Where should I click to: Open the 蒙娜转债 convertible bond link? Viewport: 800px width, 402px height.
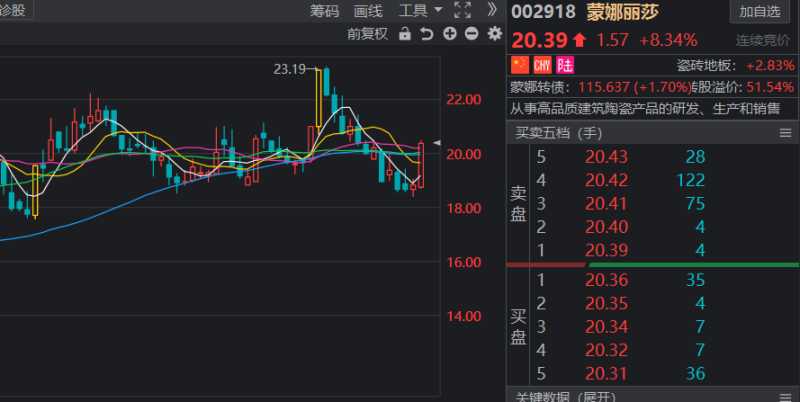(540, 87)
